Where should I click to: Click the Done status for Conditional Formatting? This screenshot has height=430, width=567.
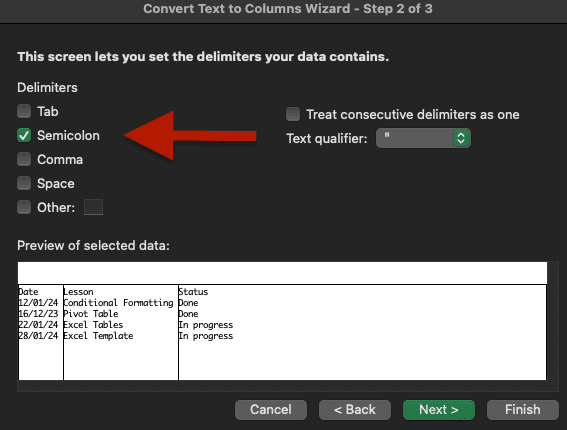point(188,303)
